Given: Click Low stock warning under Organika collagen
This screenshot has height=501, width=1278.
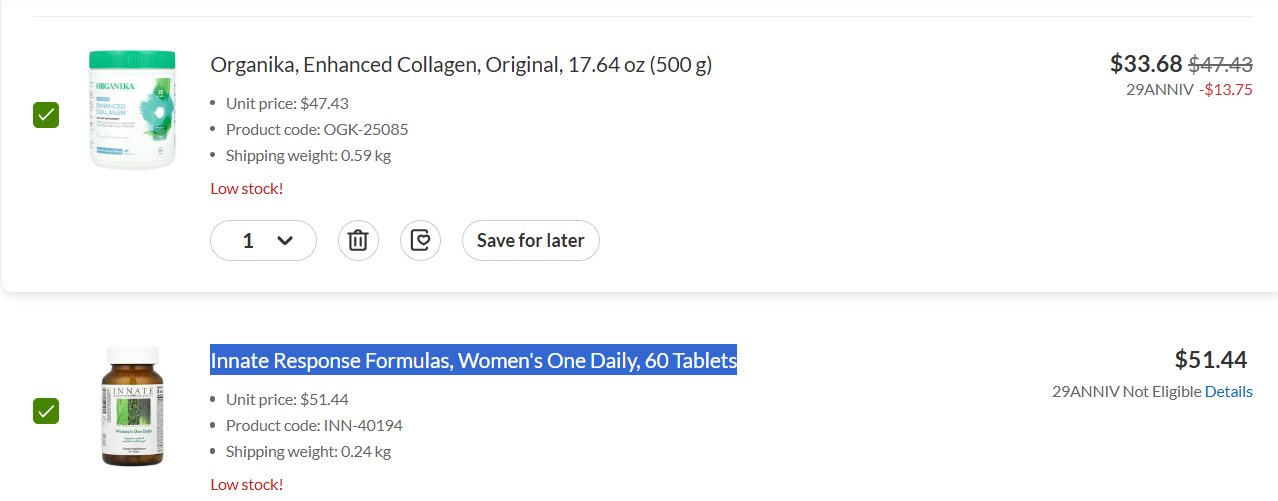Looking at the screenshot, I should tap(247, 188).
